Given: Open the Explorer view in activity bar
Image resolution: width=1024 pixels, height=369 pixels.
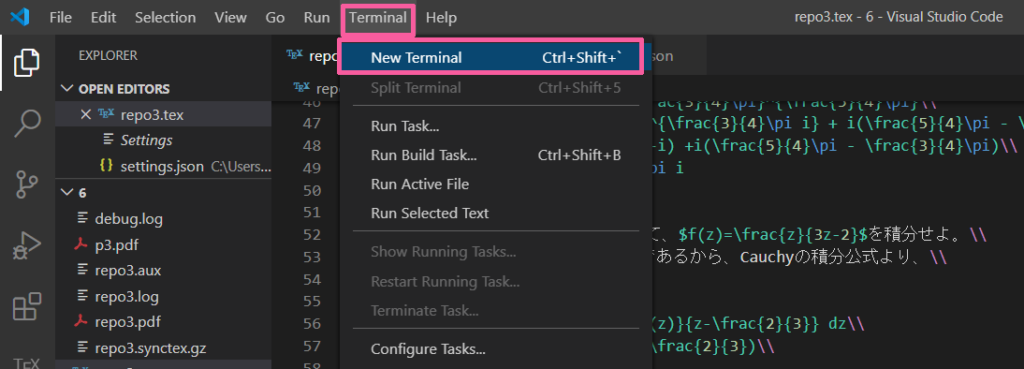Looking at the screenshot, I should (27, 63).
